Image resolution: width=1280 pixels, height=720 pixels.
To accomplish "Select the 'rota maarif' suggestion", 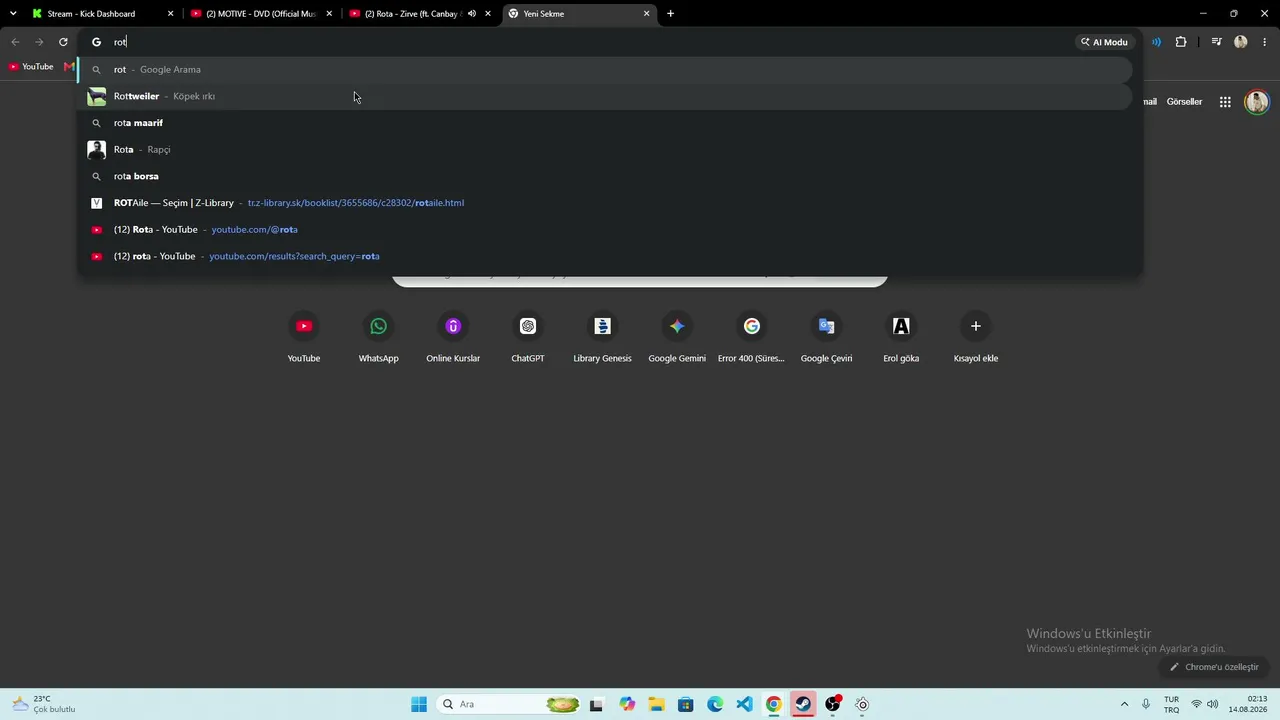I will point(605,123).
